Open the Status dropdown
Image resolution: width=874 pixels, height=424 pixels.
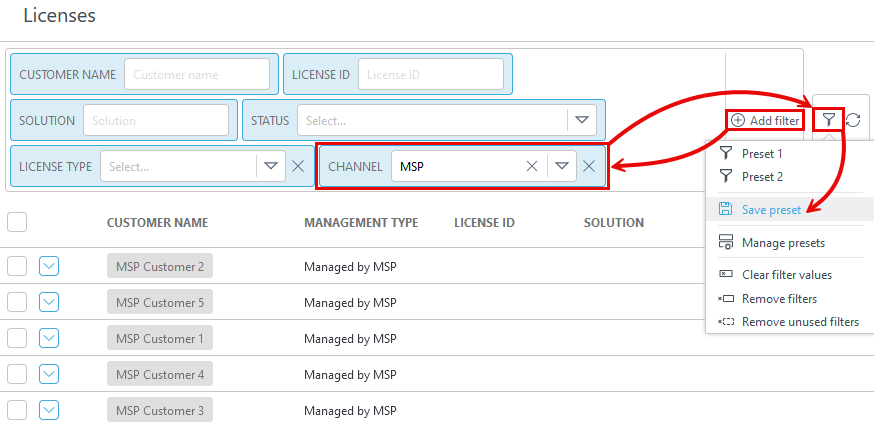tap(582, 121)
